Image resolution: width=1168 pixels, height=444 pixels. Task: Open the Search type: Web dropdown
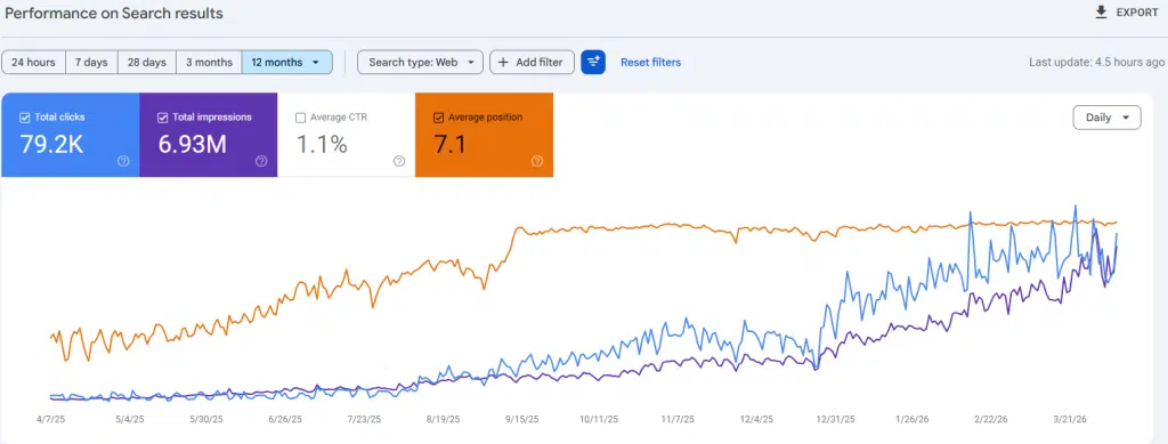click(420, 63)
